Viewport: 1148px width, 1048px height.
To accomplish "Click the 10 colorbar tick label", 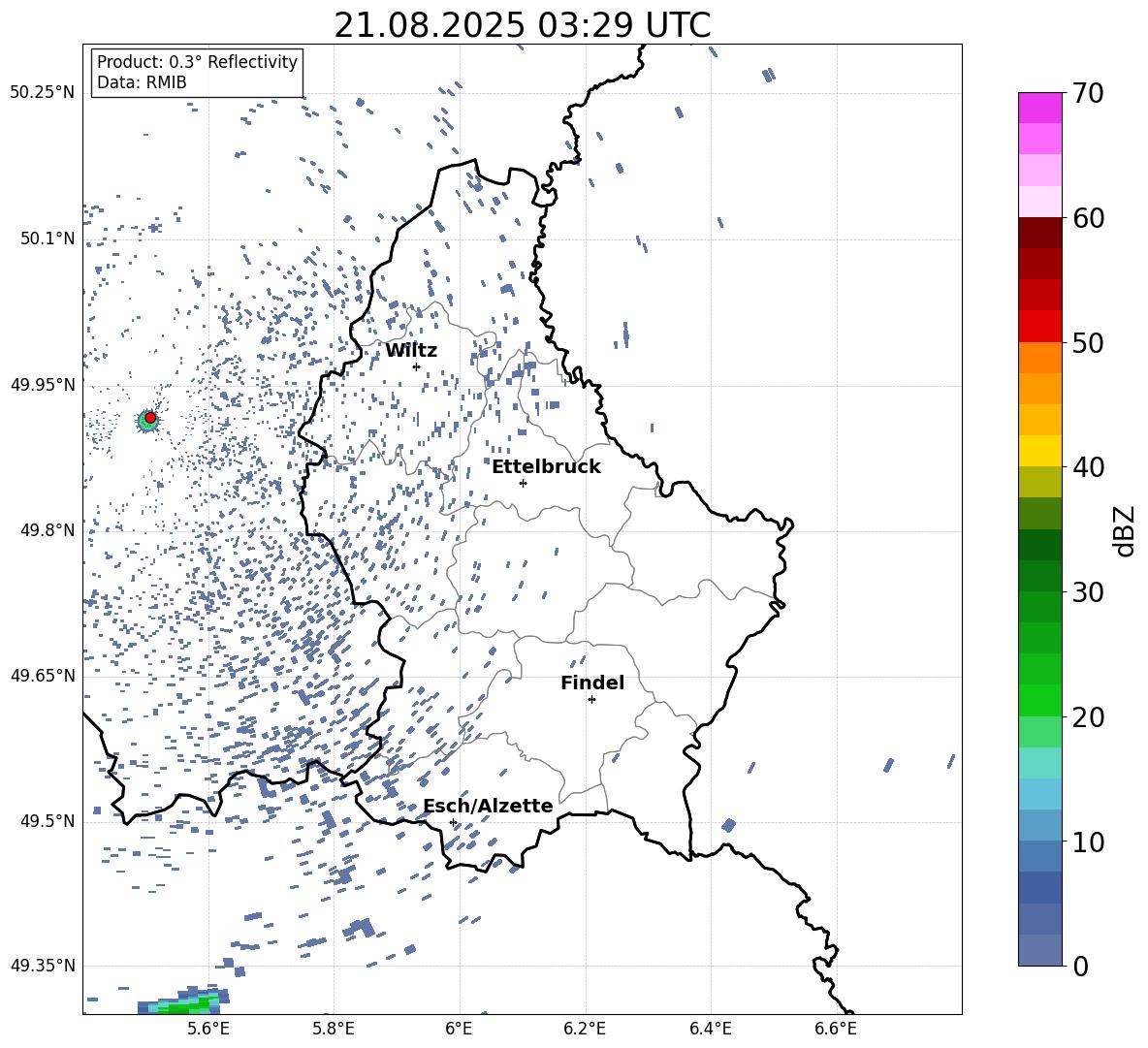I will 1088,842.
